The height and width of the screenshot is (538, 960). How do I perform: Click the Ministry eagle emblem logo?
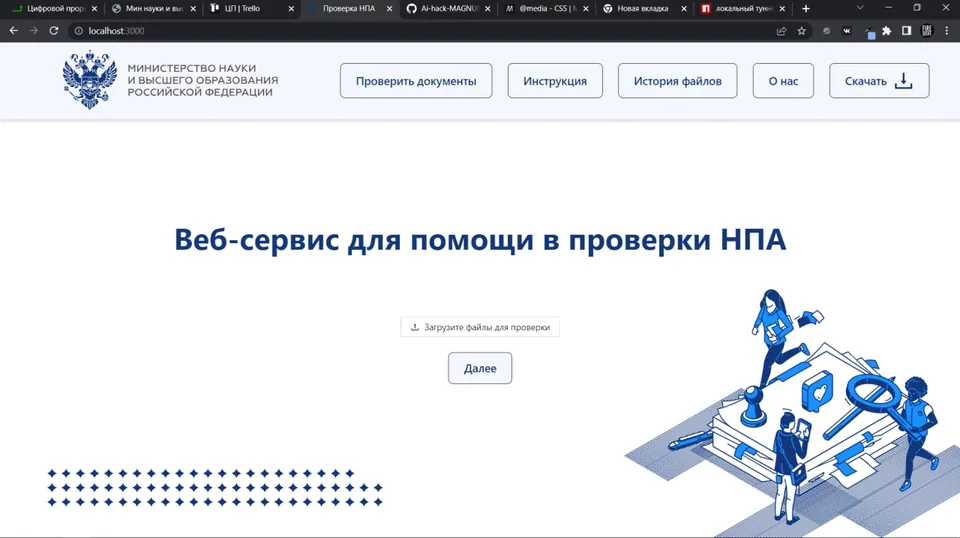[90, 80]
